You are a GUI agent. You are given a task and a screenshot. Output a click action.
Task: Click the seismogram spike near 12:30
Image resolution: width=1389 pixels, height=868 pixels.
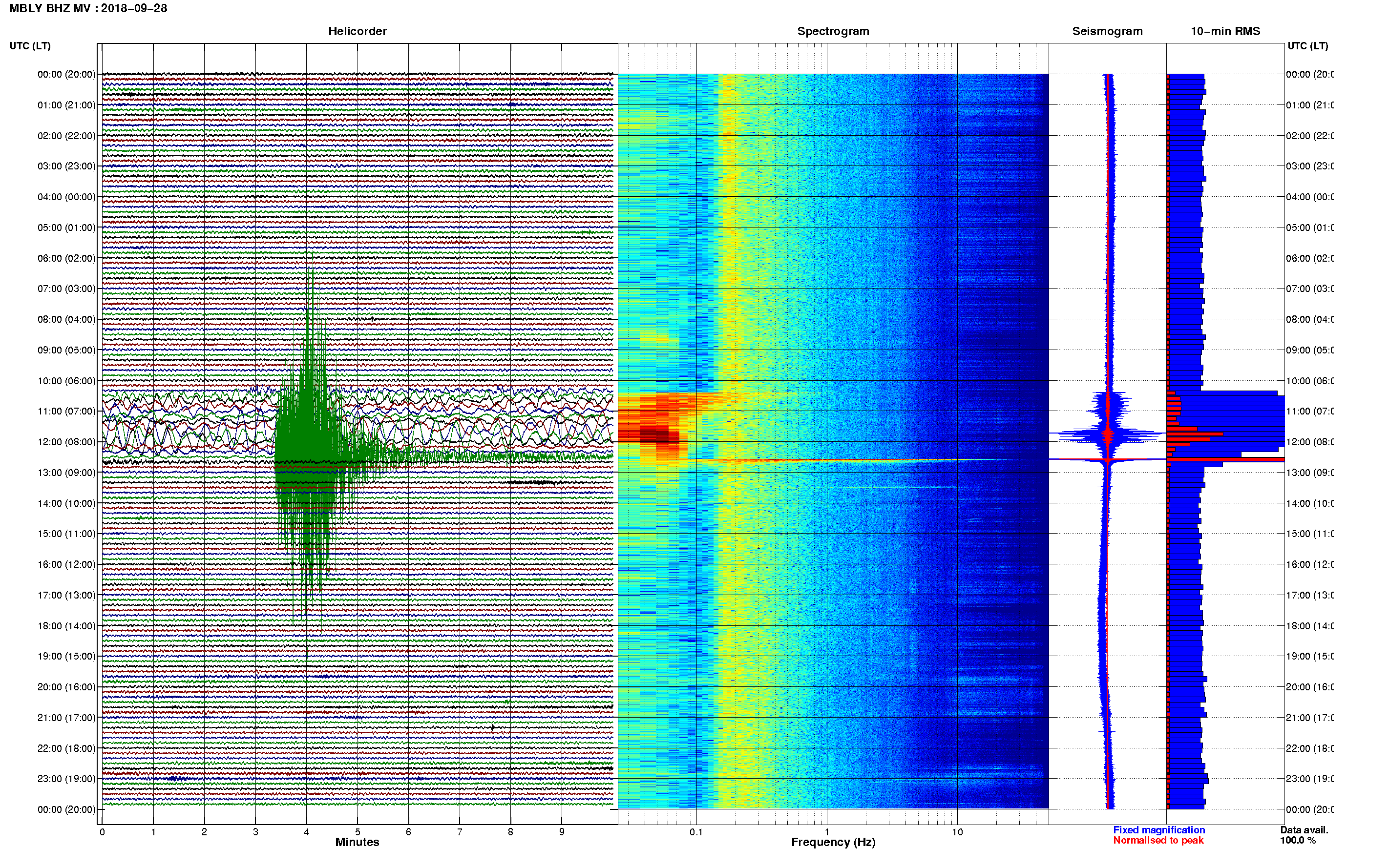tap(1108, 459)
